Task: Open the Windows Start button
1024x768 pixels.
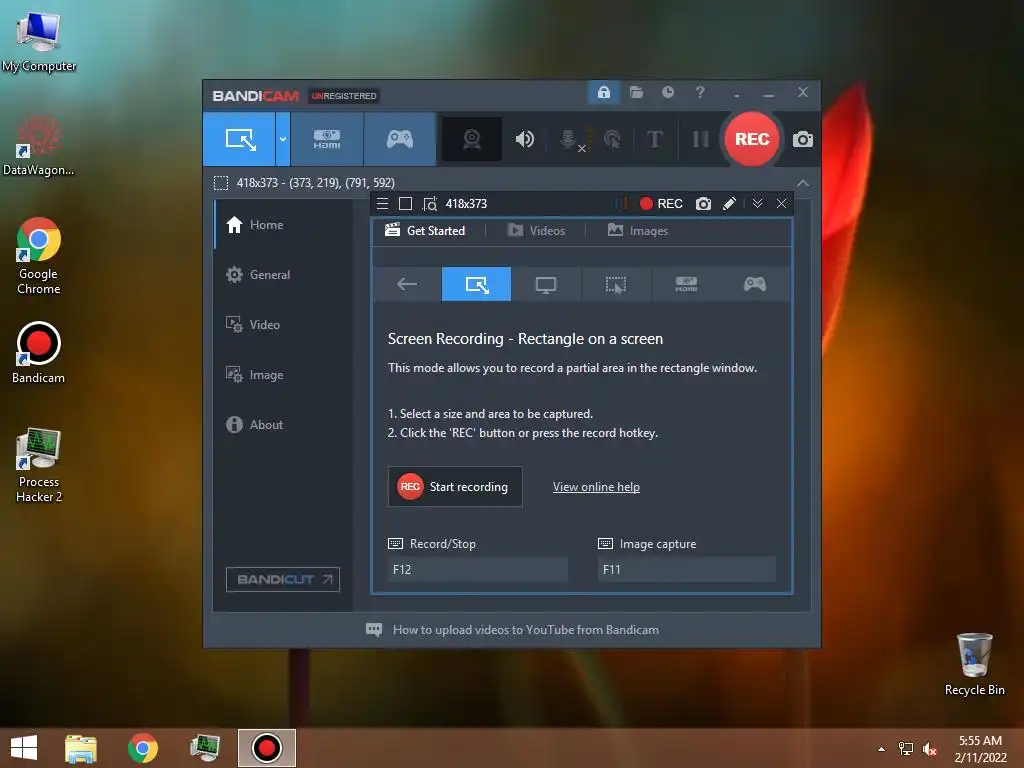Action: pyautogui.click(x=24, y=748)
